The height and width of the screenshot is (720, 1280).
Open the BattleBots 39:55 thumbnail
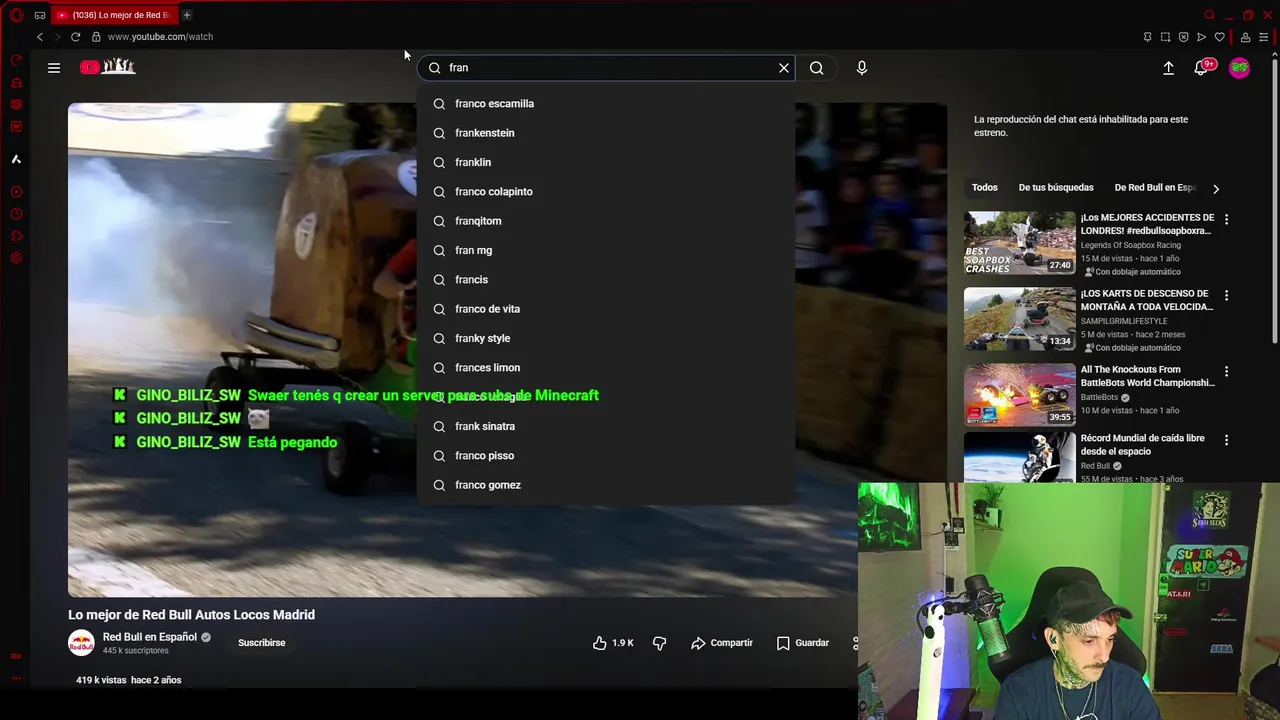(1020, 394)
